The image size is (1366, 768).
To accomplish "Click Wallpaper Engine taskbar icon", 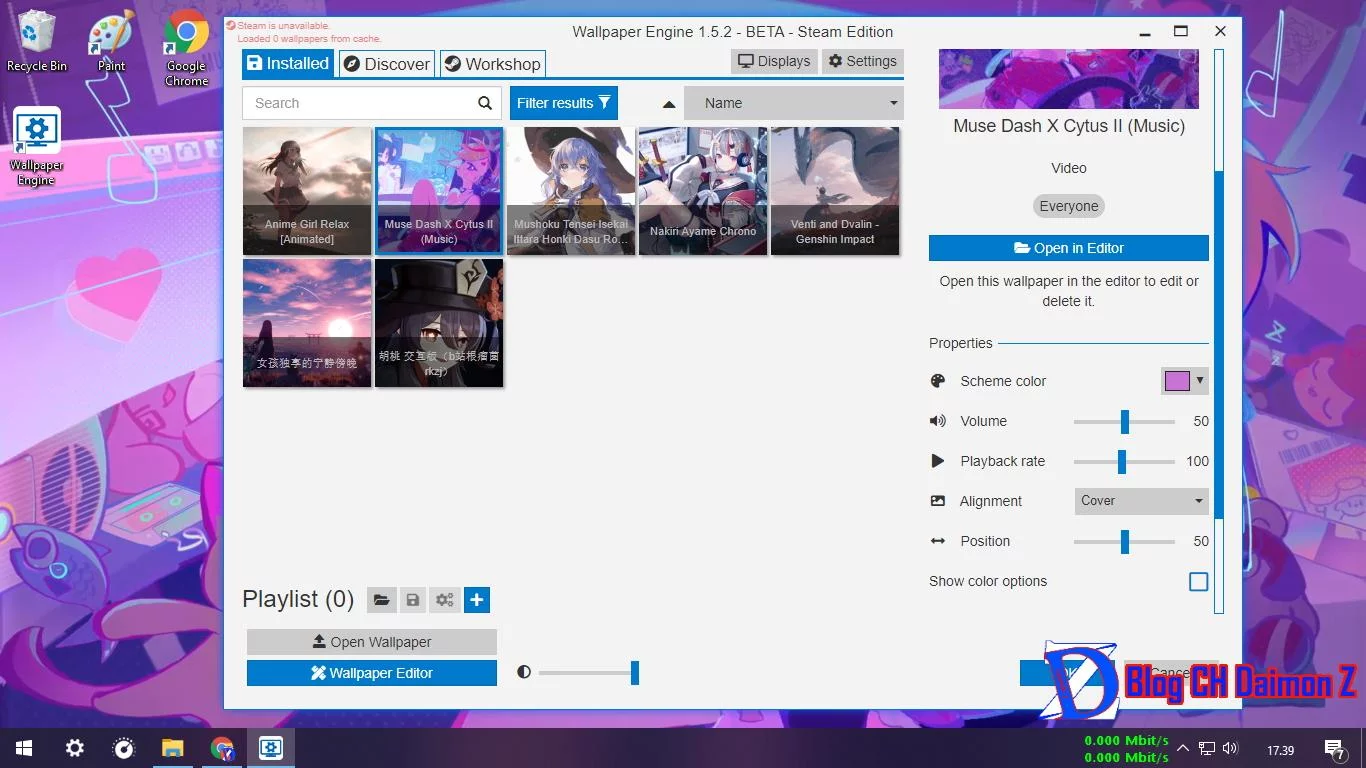I will coord(271,748).
